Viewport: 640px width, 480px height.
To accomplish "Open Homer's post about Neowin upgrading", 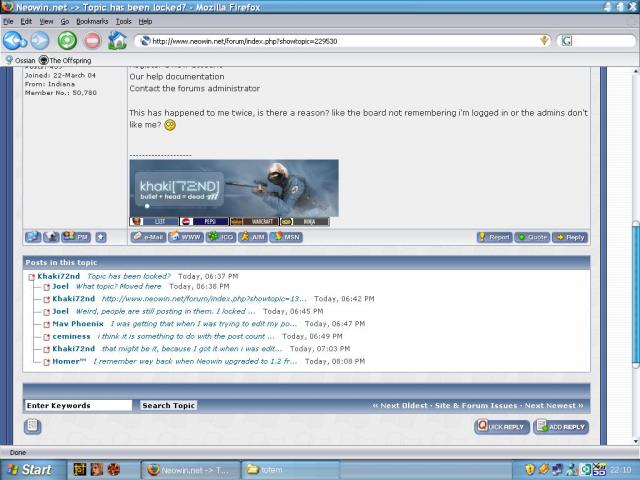I will [195, 361].
